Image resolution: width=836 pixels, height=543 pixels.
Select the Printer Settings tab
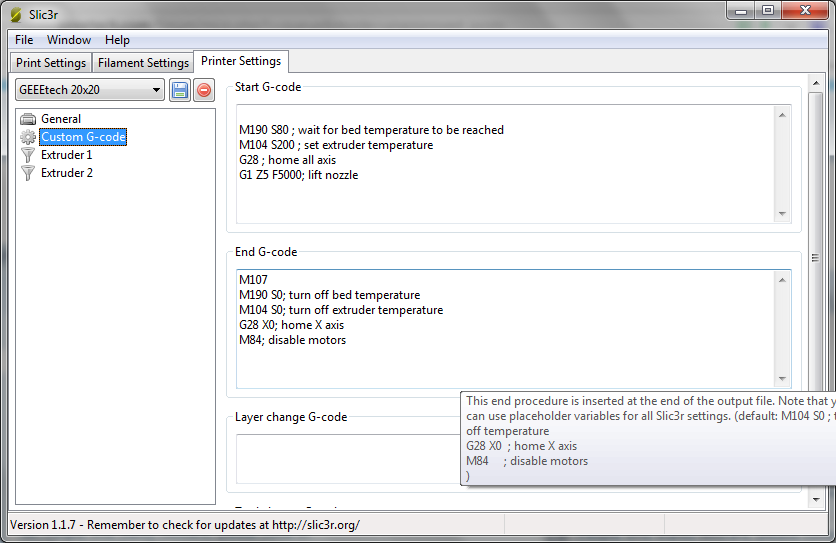(x=241, y=61)
